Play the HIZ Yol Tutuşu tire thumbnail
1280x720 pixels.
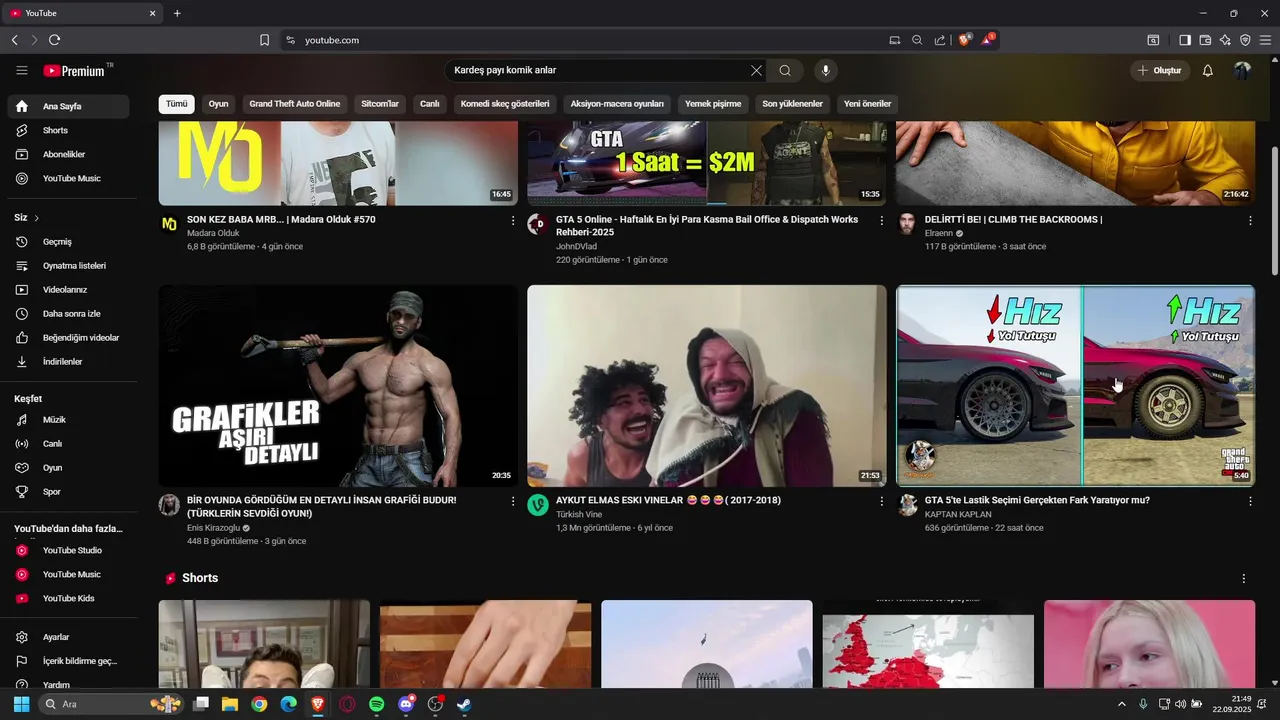1075,386
